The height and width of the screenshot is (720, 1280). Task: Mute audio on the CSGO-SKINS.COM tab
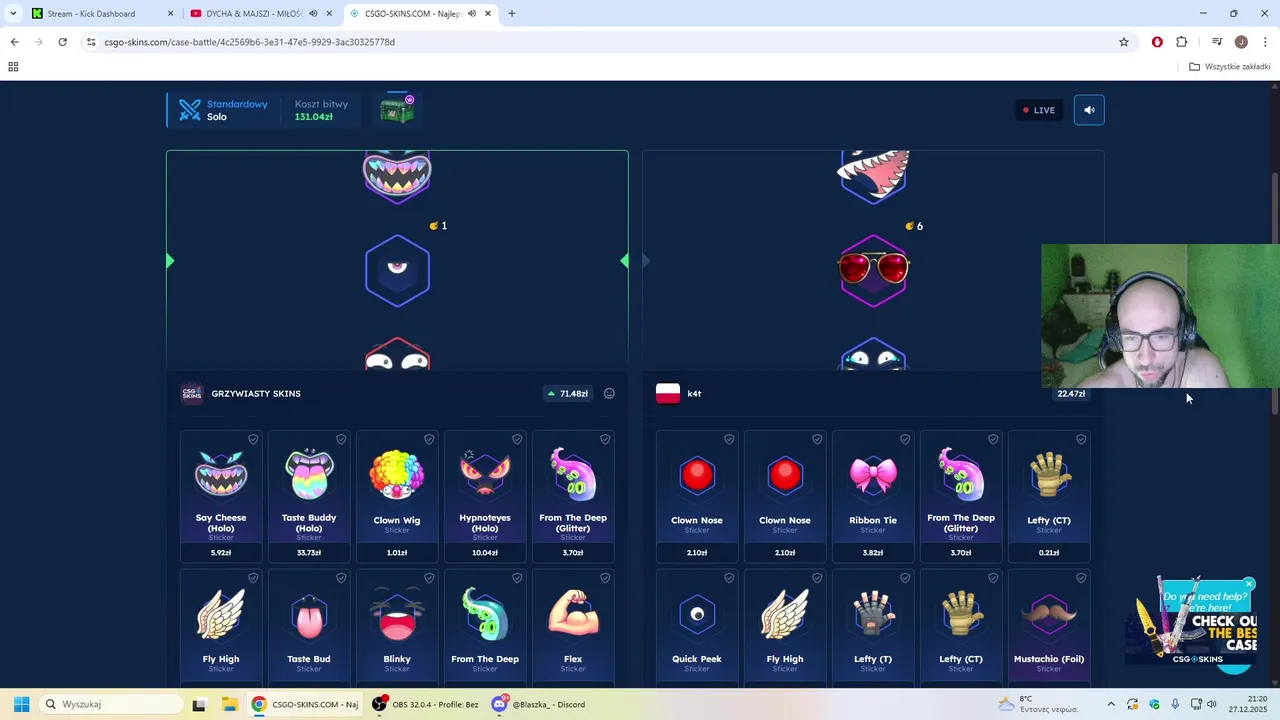point(471,14)
